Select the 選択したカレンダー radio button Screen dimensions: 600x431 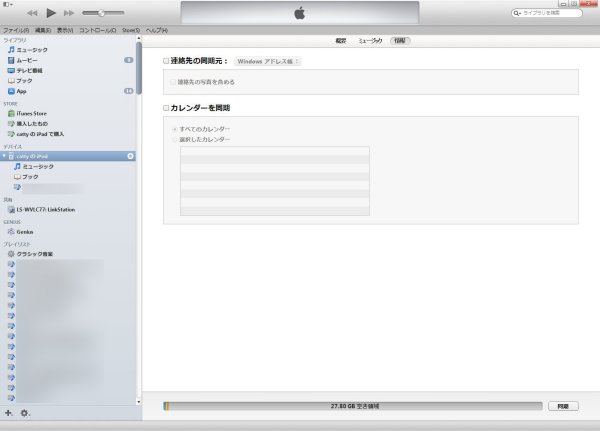174,140
